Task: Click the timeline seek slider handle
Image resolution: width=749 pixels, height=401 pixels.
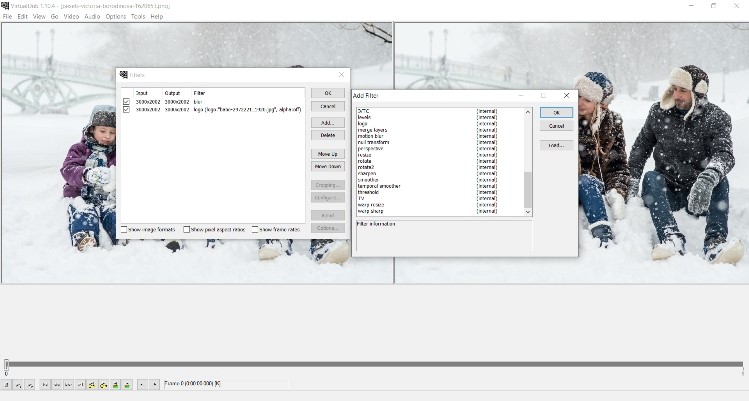Action: click(x=6, y=366)
